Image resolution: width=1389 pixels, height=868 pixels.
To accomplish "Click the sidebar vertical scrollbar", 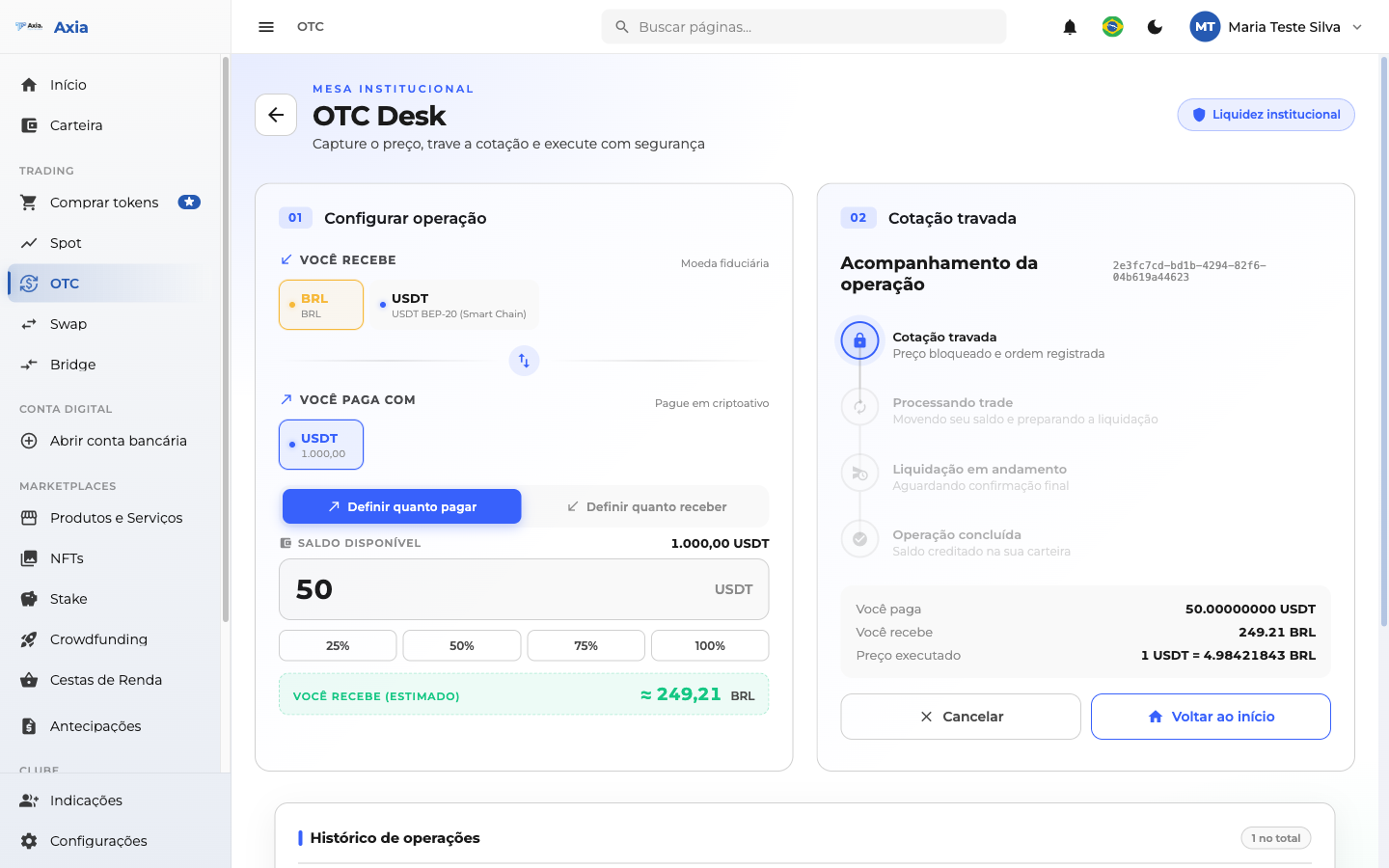I will point(226,339).
